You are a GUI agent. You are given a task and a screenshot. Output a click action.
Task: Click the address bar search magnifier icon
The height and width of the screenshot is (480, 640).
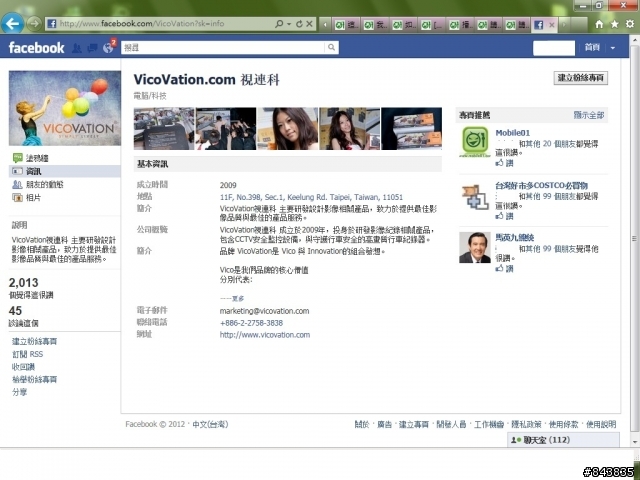click(x=279, y=24)
